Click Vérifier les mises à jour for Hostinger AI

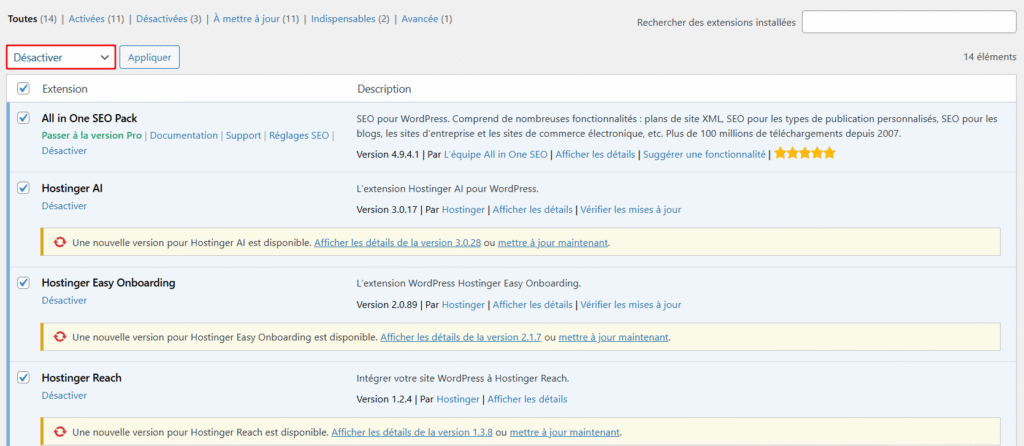(x=631, y=210)
